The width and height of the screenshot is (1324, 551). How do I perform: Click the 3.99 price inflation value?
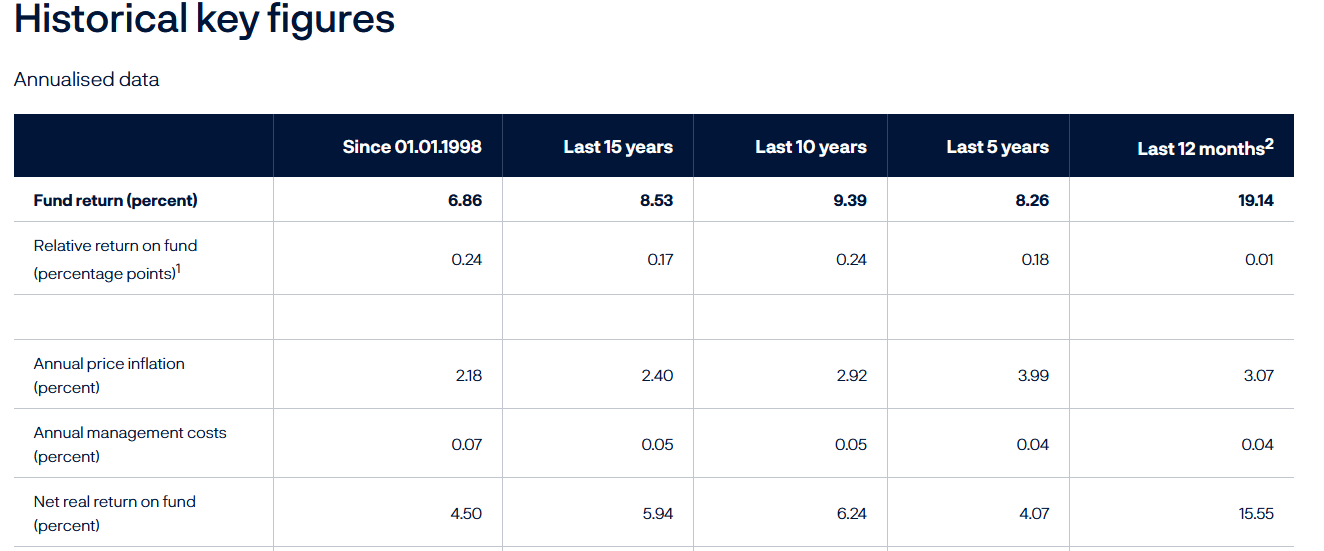click(1033, 376)
